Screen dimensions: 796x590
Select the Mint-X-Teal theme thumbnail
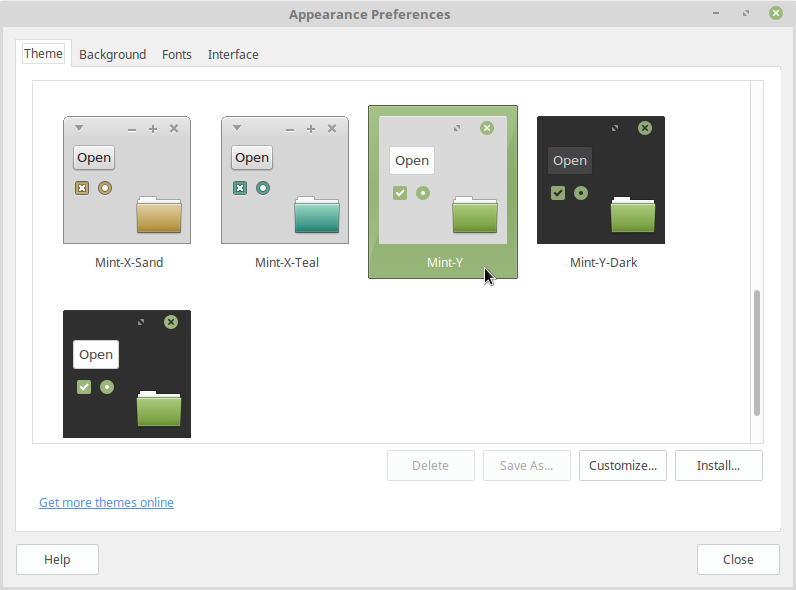click(285, 180)
